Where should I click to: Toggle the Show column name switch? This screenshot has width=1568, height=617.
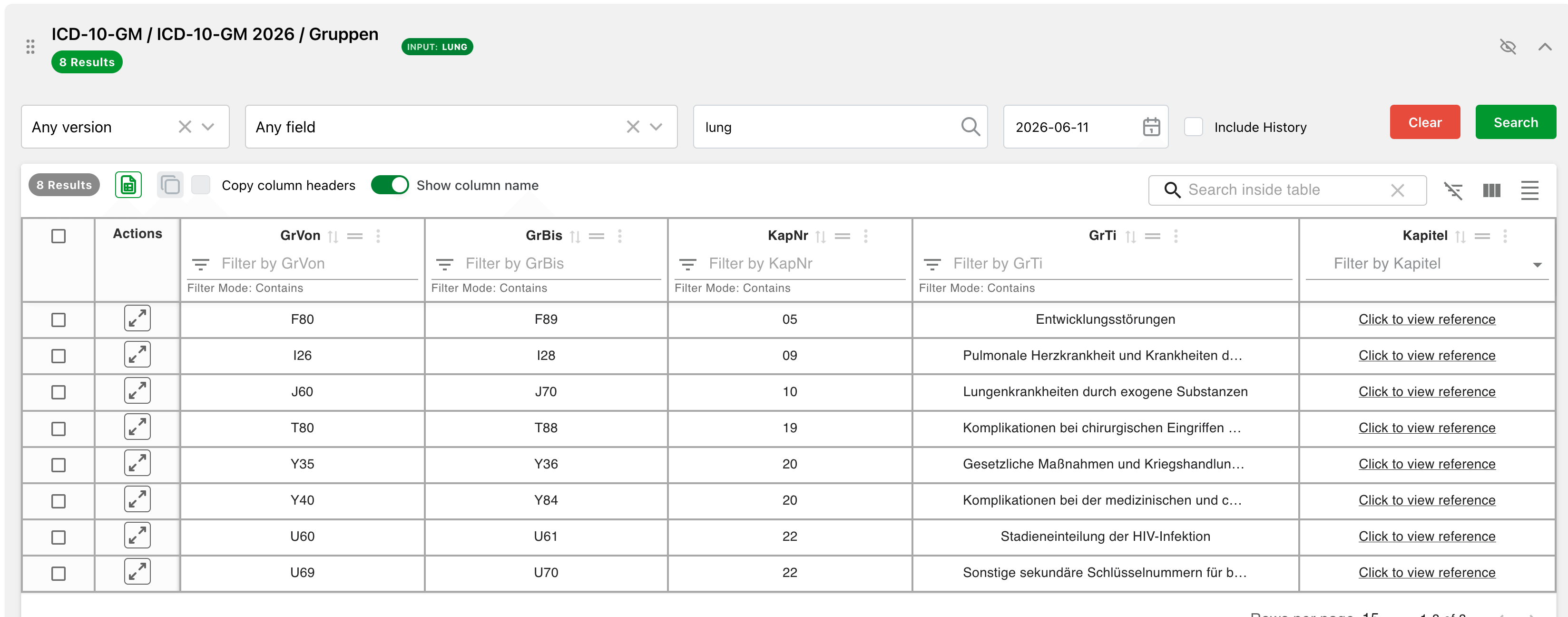[x=390, y=185]
